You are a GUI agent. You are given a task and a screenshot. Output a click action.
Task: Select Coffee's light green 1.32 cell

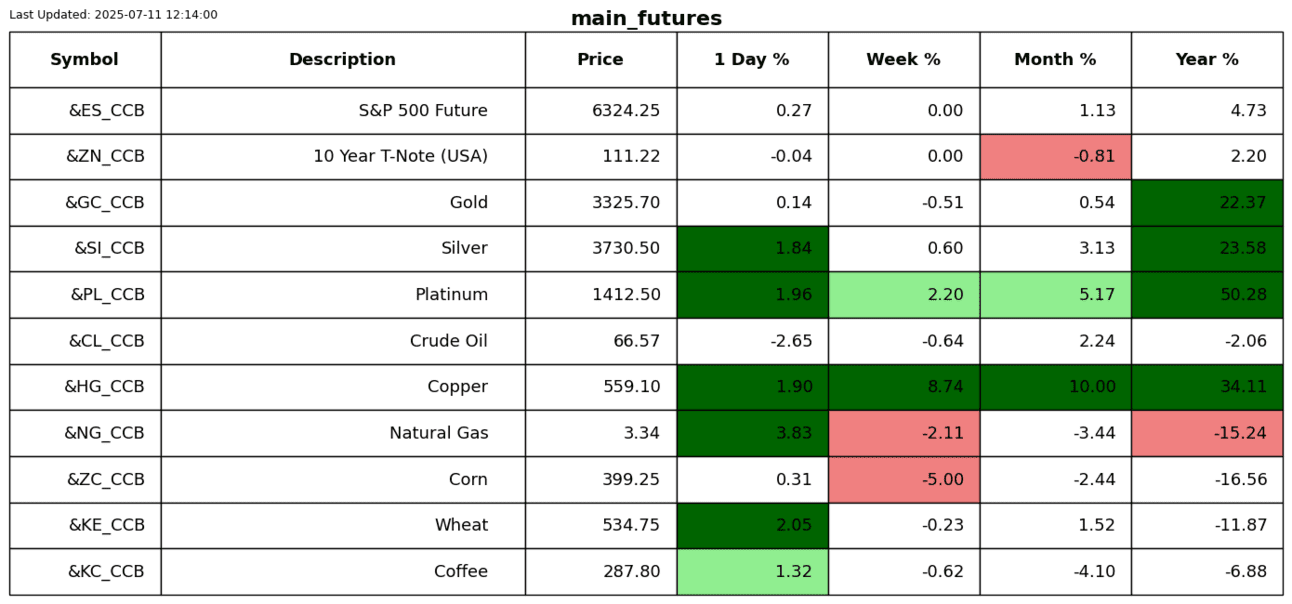click(x=751, y=572)
